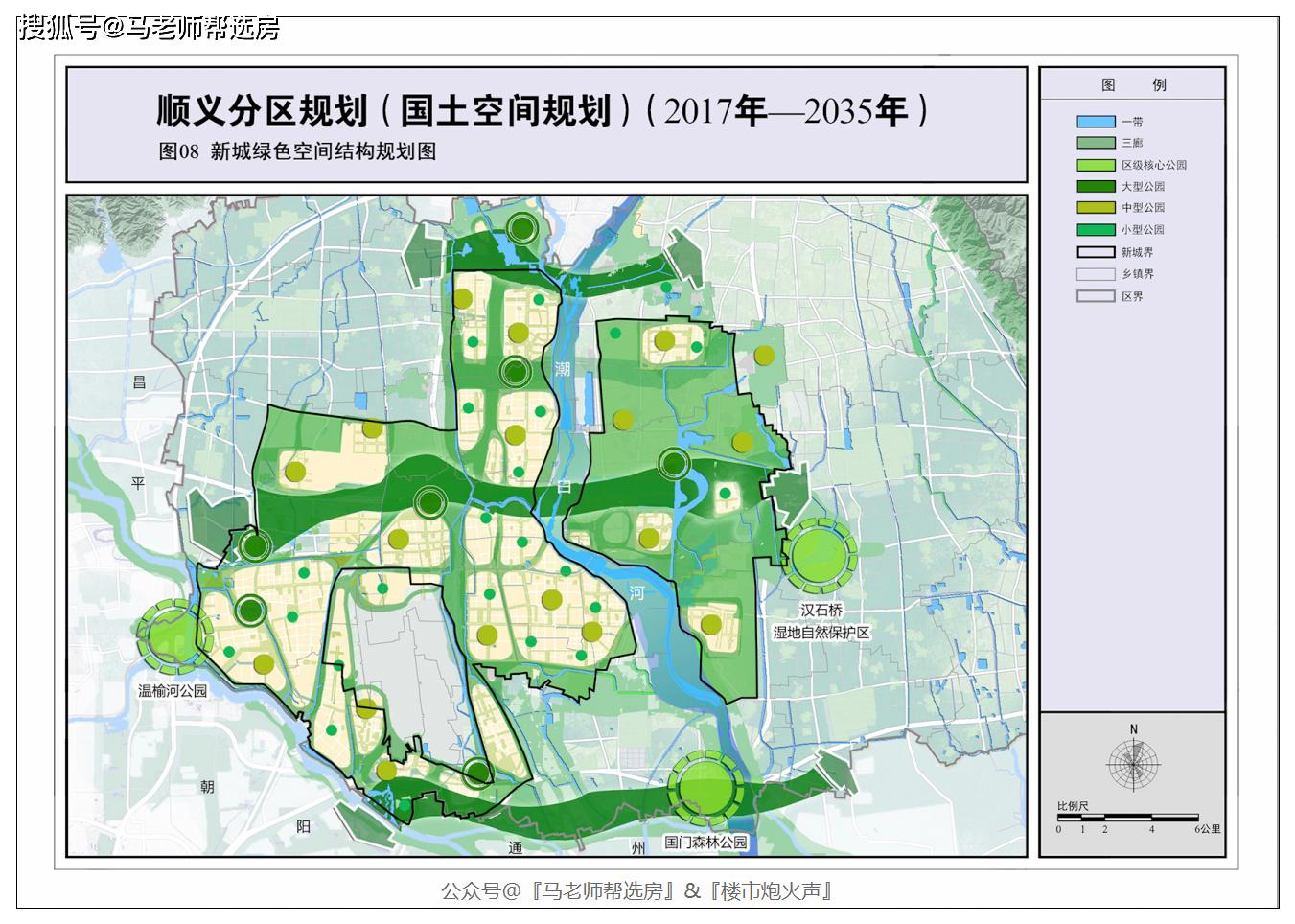This screenshot has height=924, width=1295.
Task: Pick the 小型公园 green swatch
Action: 1096,230
